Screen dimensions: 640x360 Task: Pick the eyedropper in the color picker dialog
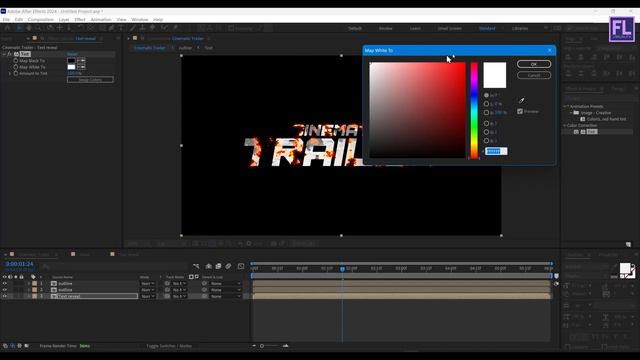pos(521,100)
